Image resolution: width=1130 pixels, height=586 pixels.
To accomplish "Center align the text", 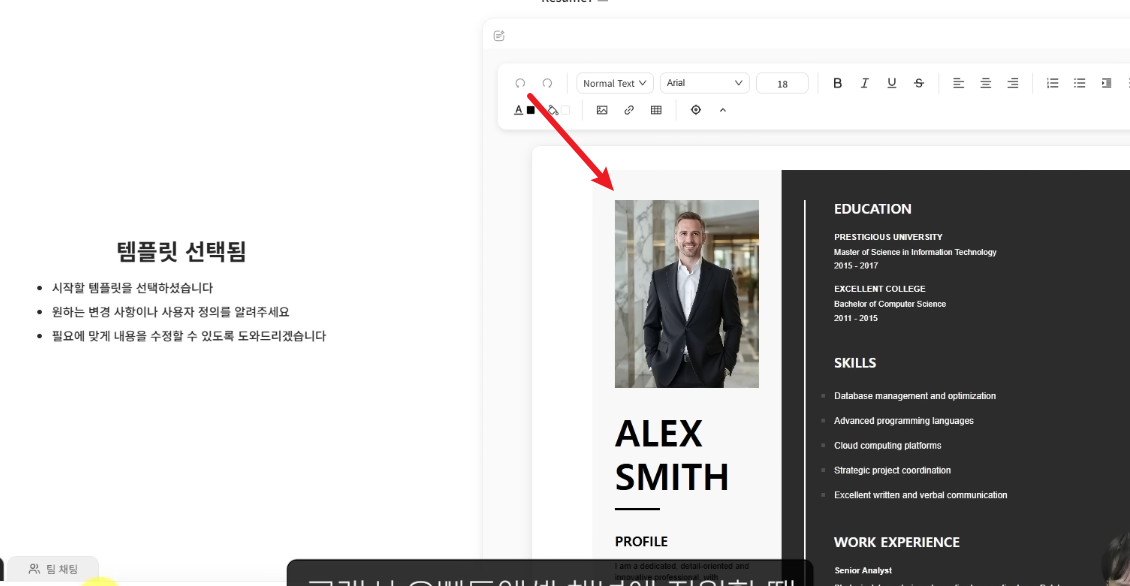I will [985, 84].
